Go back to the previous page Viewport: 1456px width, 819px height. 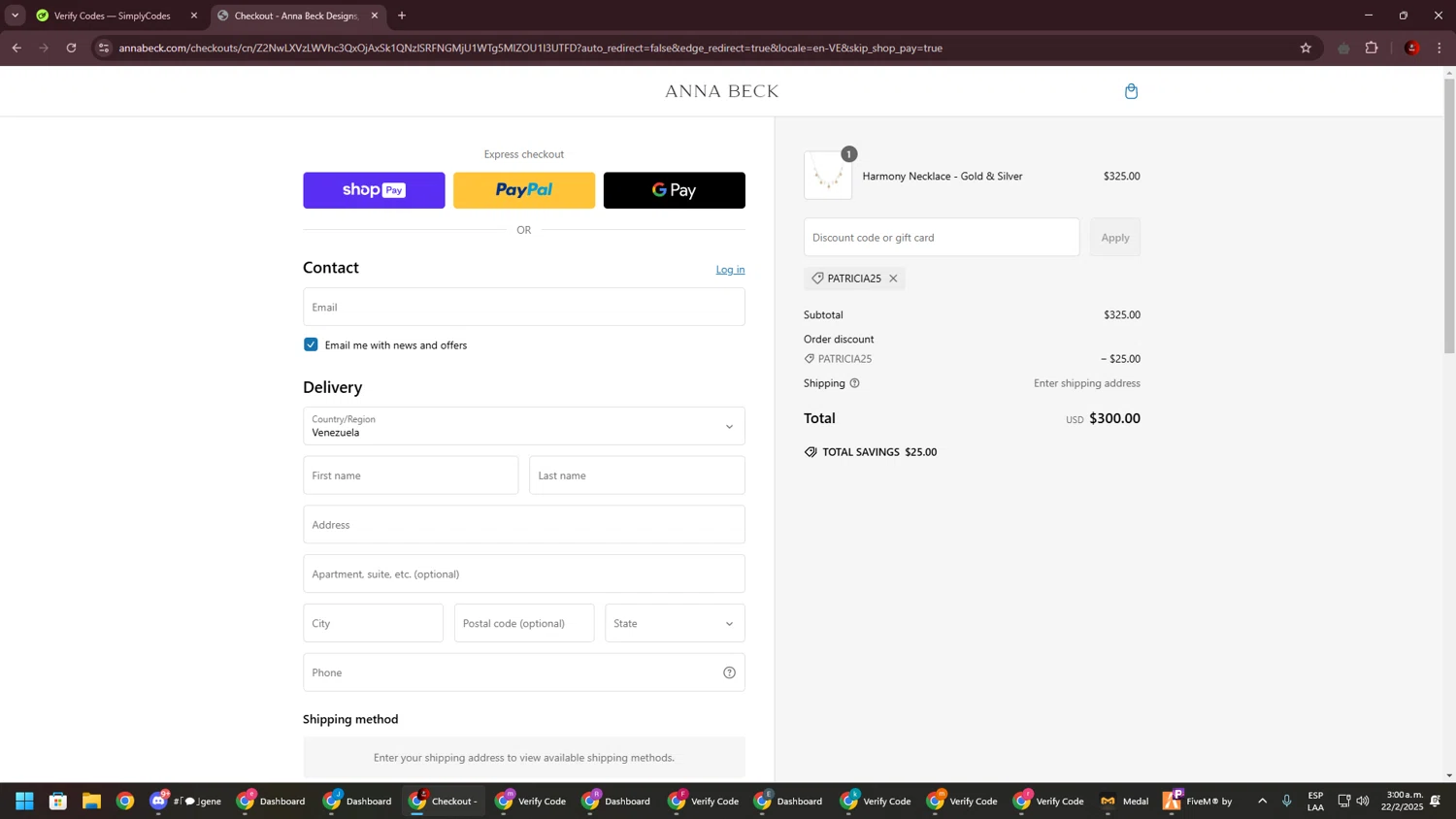[17, 48]
